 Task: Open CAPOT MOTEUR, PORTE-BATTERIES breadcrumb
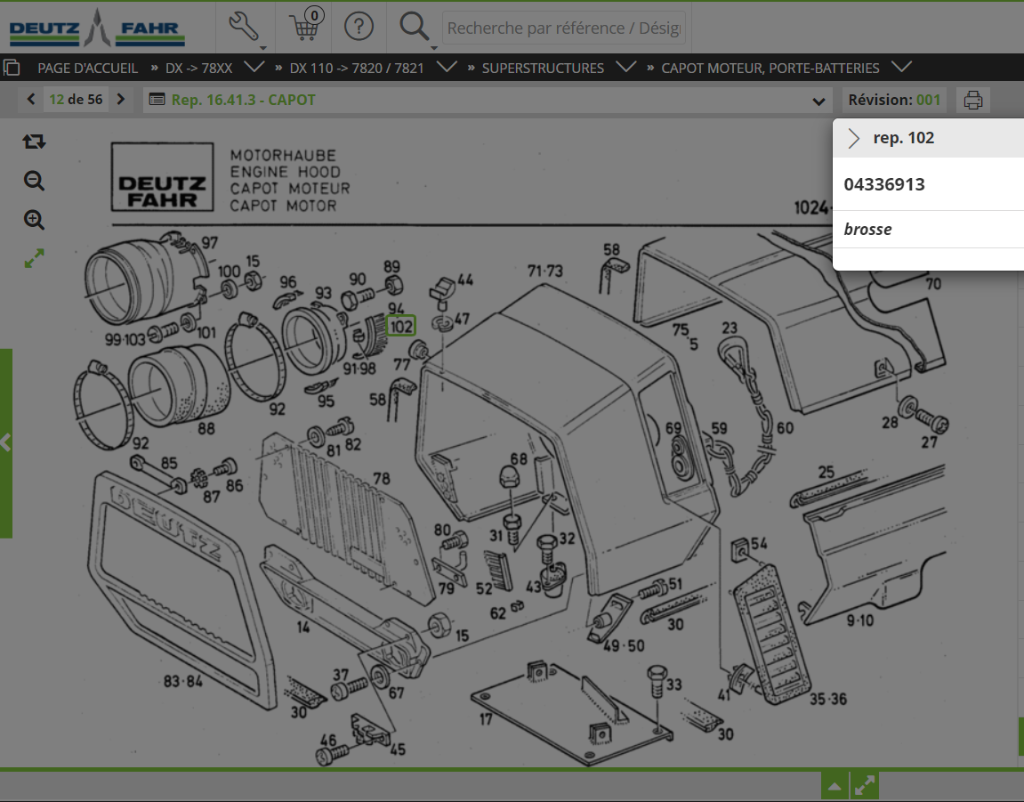click(770, 68)
